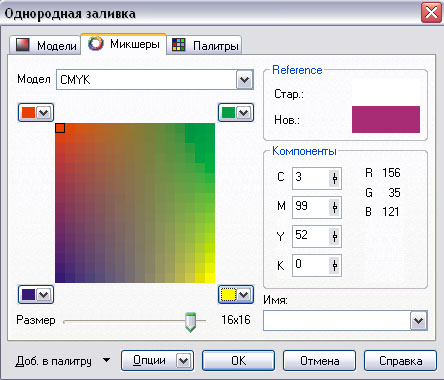444x380 pixels.
Task: Click the Размер slider thumb
Action: [x=190, y=322]
